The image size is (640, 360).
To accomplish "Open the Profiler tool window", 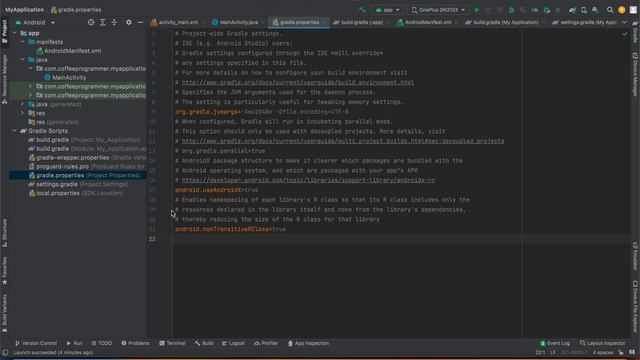I will [266, 343].
